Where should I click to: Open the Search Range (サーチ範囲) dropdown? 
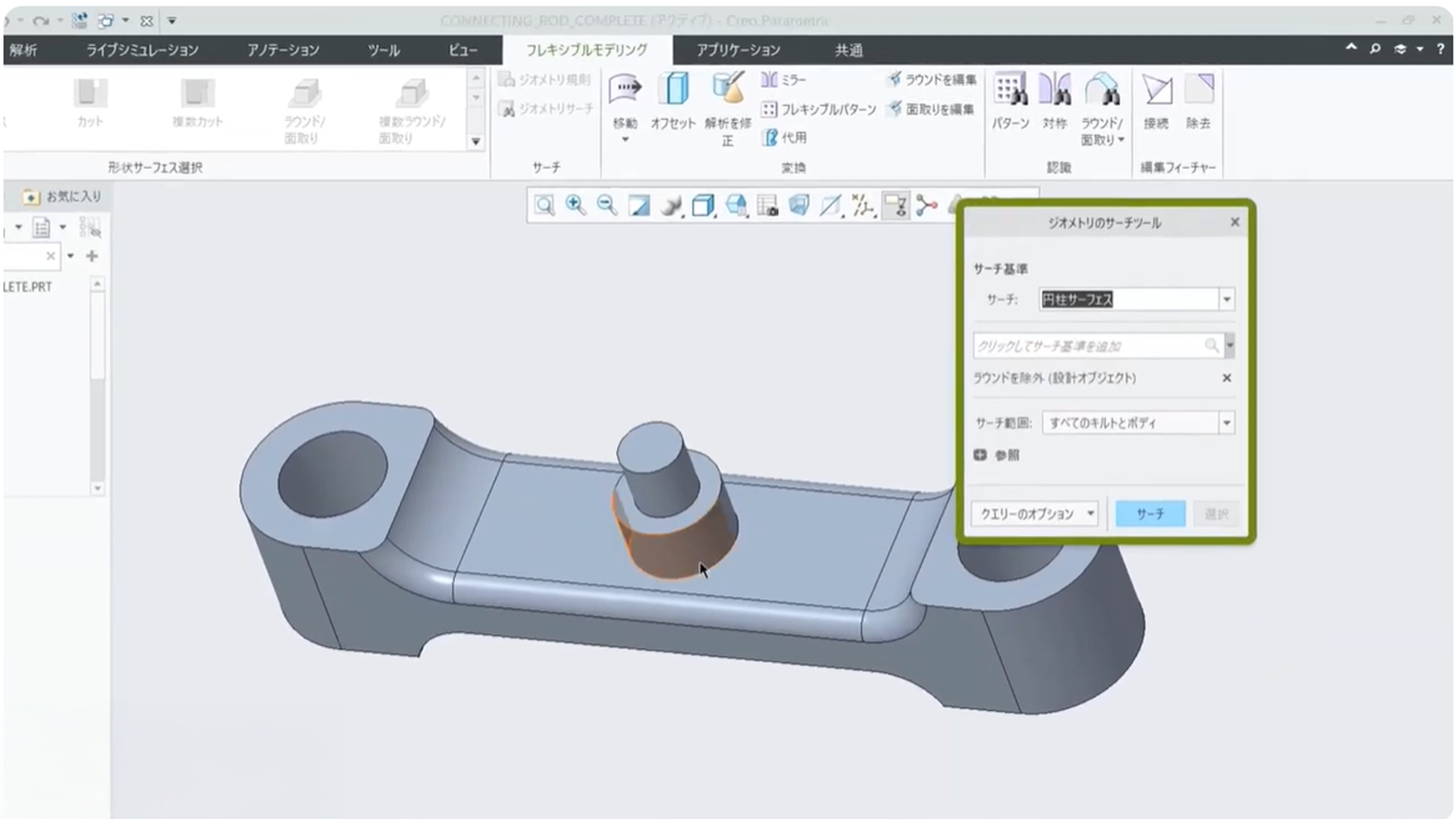tap(1226, 422)
